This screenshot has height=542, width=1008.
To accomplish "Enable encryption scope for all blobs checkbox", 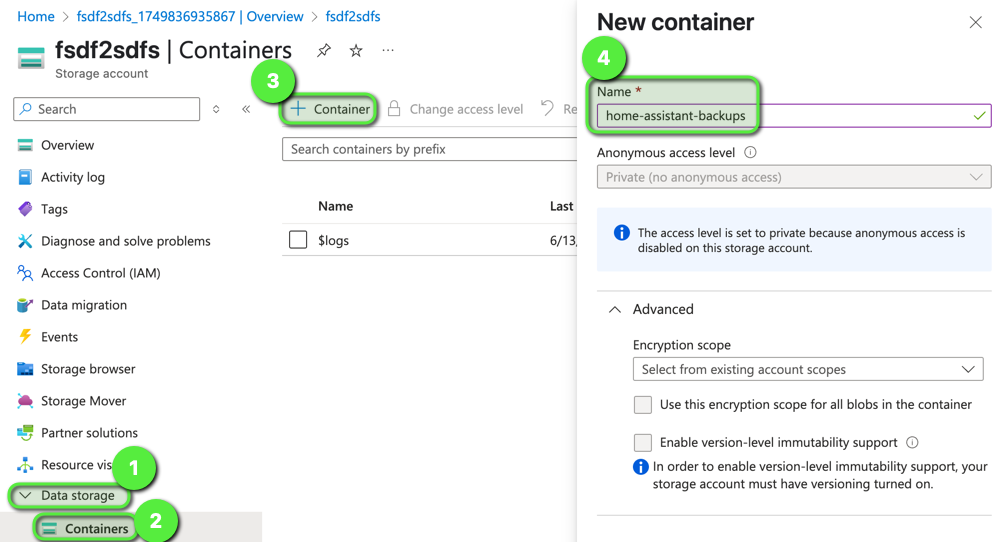I will (x=643, y=405).
